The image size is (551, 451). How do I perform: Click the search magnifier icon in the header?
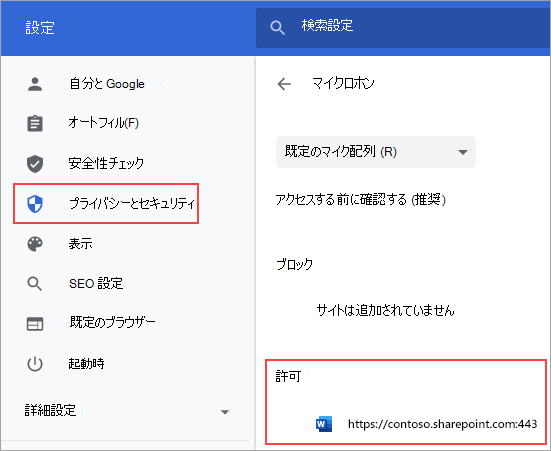(277, 27)
